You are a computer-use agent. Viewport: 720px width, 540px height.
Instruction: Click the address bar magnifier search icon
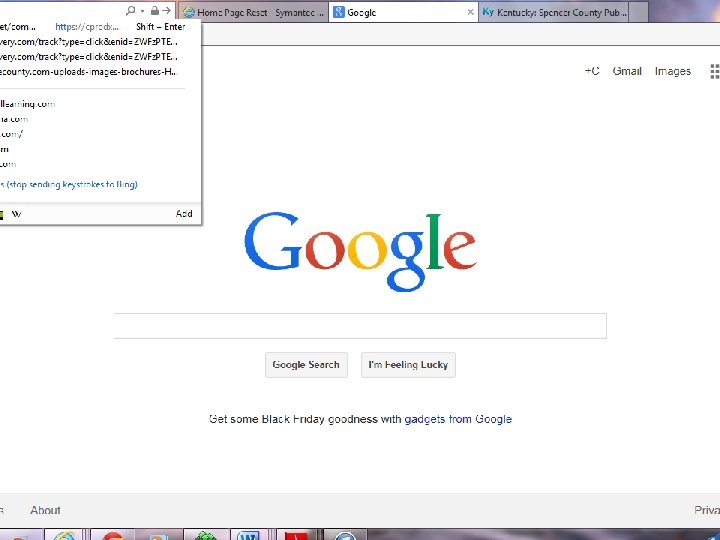130,10
